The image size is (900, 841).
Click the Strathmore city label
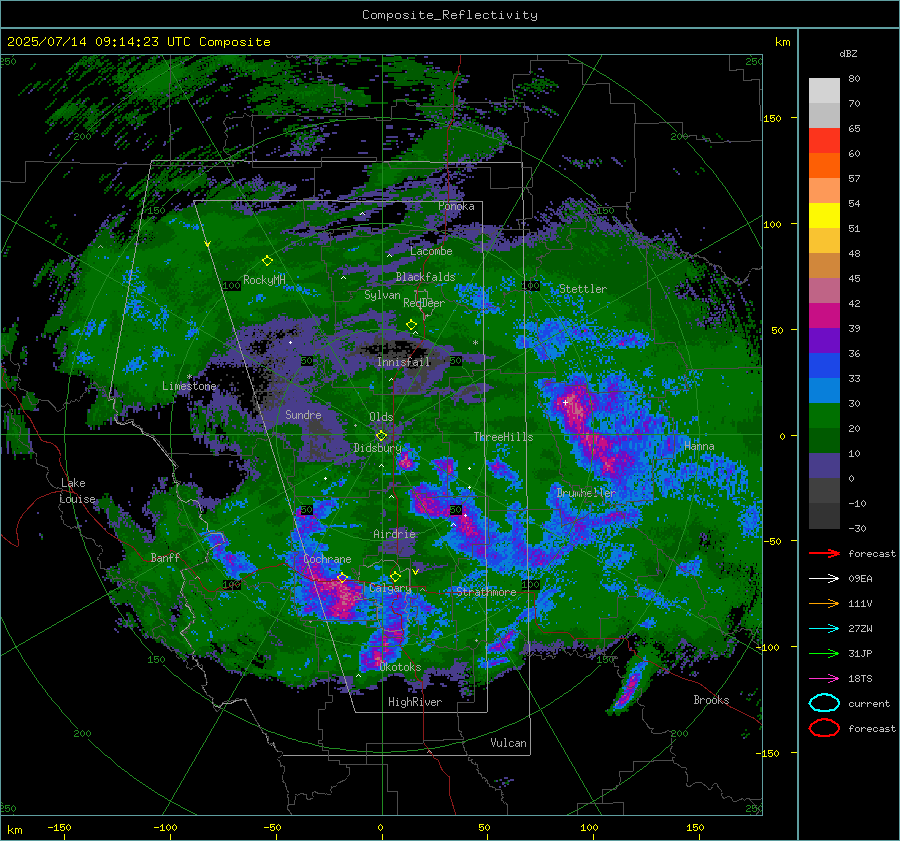[486, 592]
